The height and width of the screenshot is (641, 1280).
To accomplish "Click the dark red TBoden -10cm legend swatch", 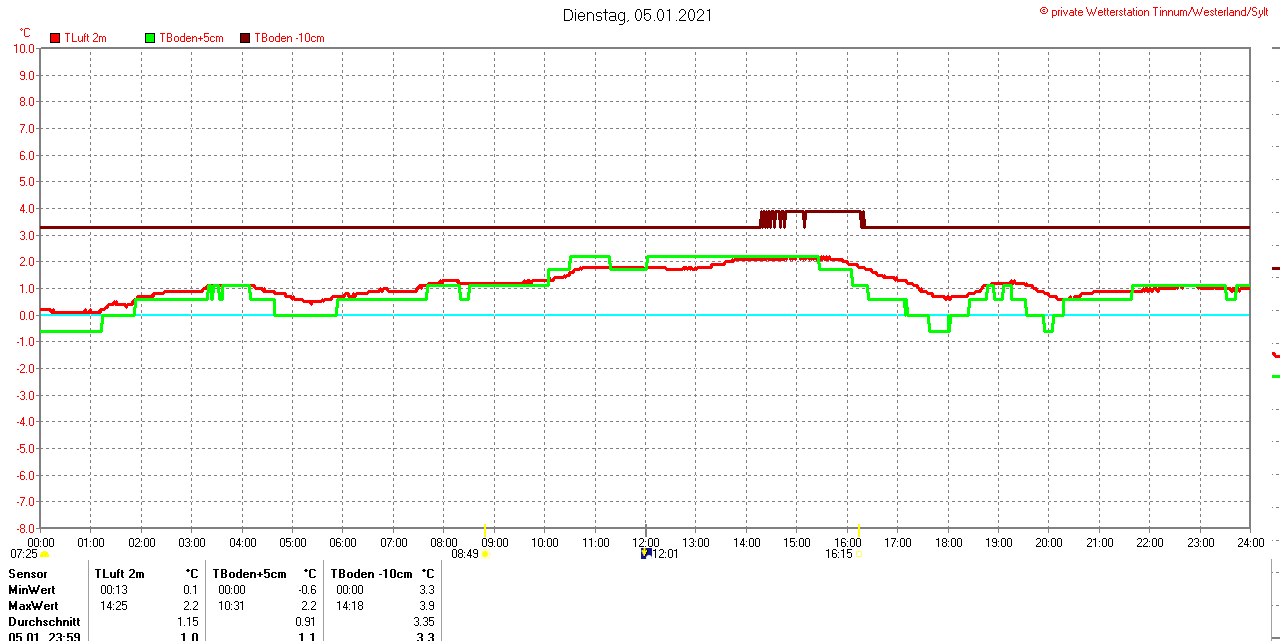I will coord(245,38).
